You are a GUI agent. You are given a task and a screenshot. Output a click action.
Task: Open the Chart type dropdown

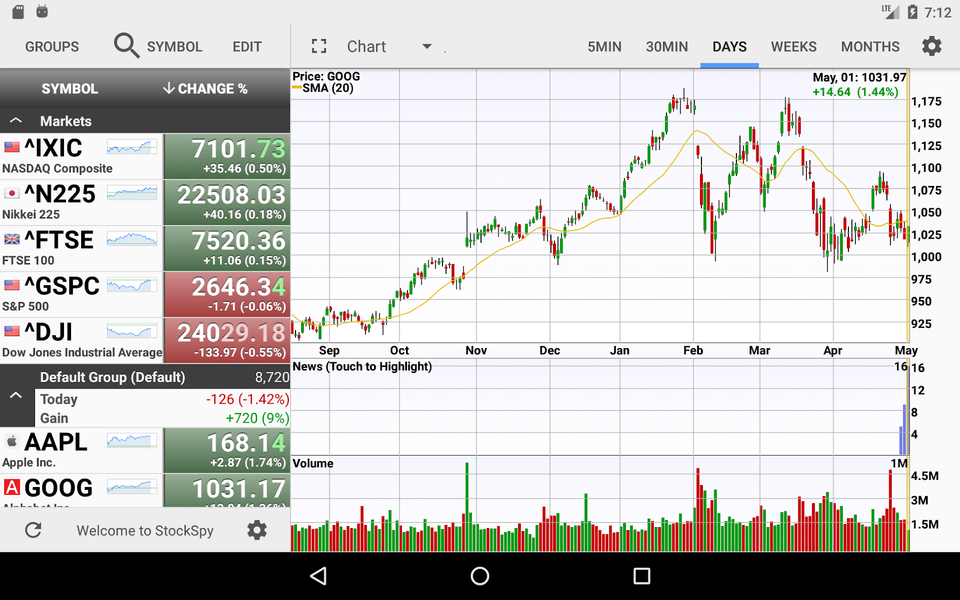(x=427, y=46)
